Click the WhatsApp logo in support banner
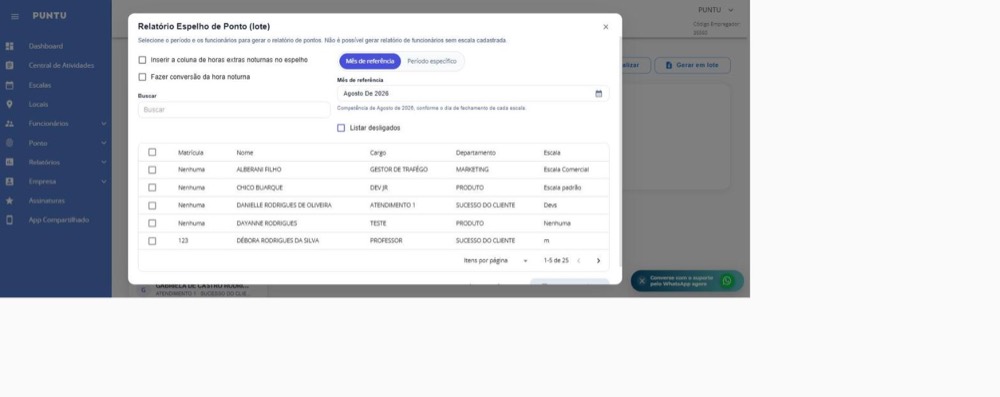This screenshot has width=1000, height=397. coord(726,281)
